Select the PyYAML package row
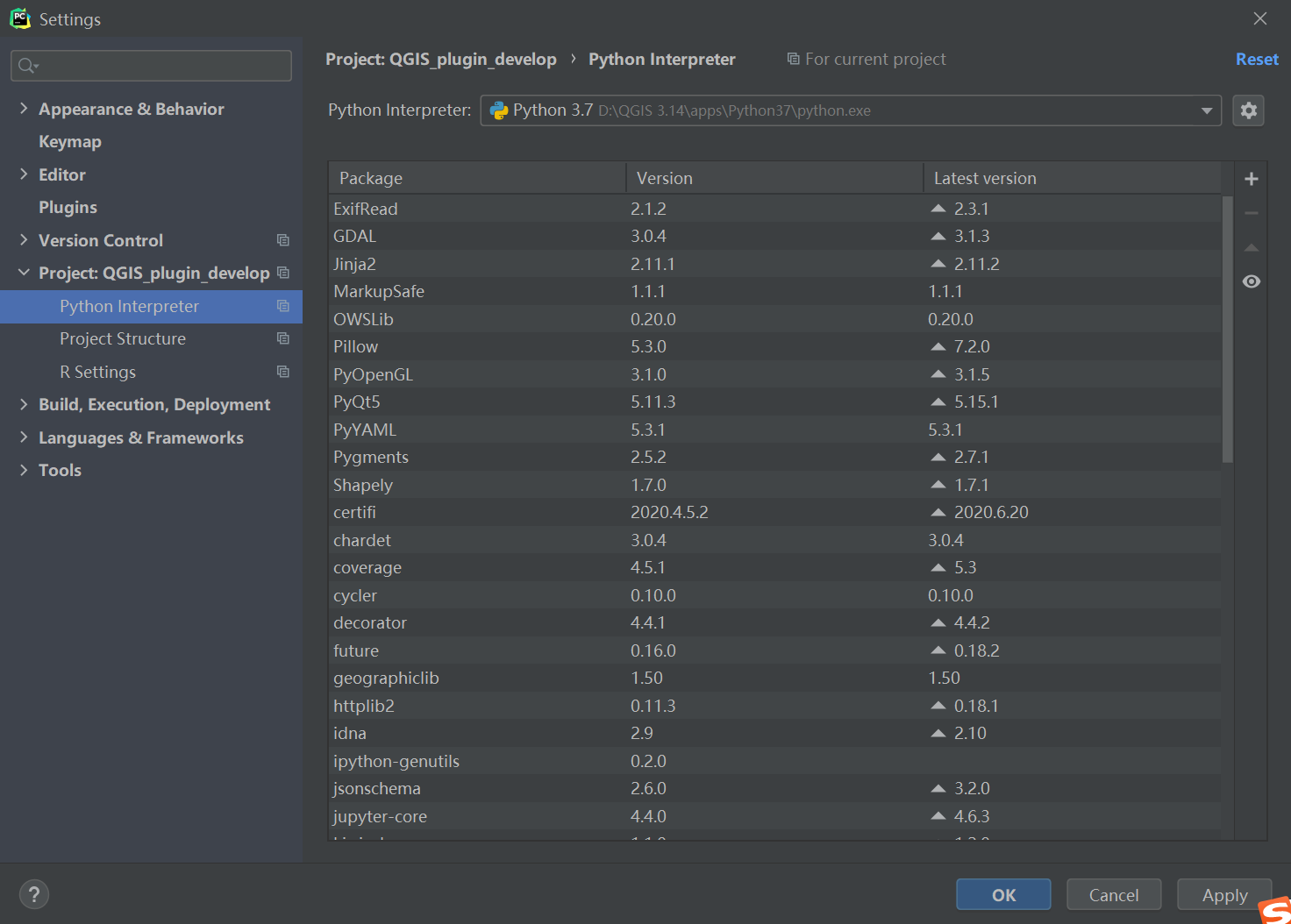The width and height of the screenshot is (1291, 924). coord(774,430)
